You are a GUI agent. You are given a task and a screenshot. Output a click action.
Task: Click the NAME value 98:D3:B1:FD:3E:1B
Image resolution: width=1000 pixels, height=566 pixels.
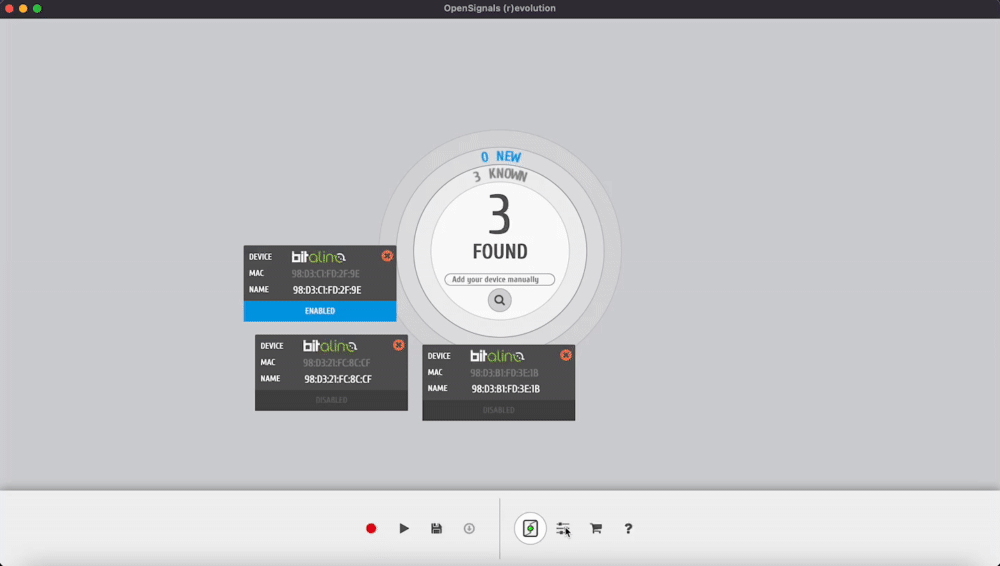point(506,389)
